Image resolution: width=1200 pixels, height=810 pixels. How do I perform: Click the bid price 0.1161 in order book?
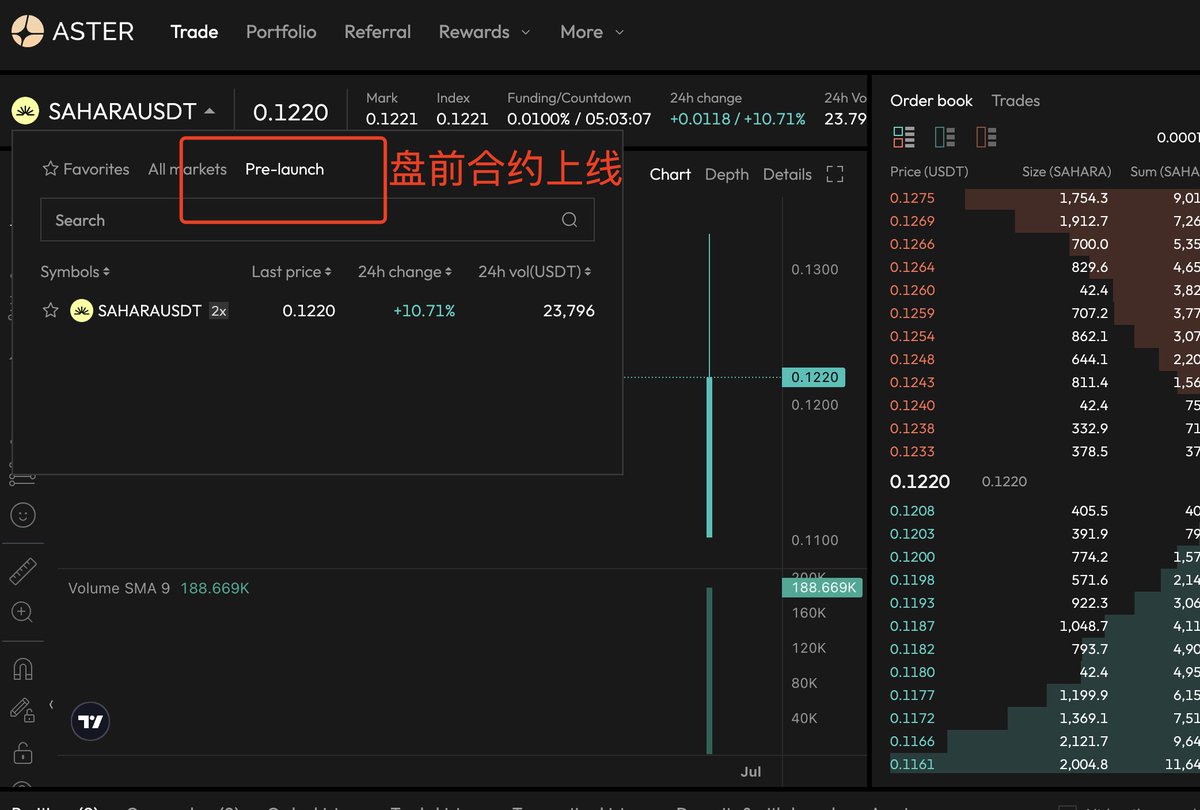pyautogui.click(x=912, y=764)
